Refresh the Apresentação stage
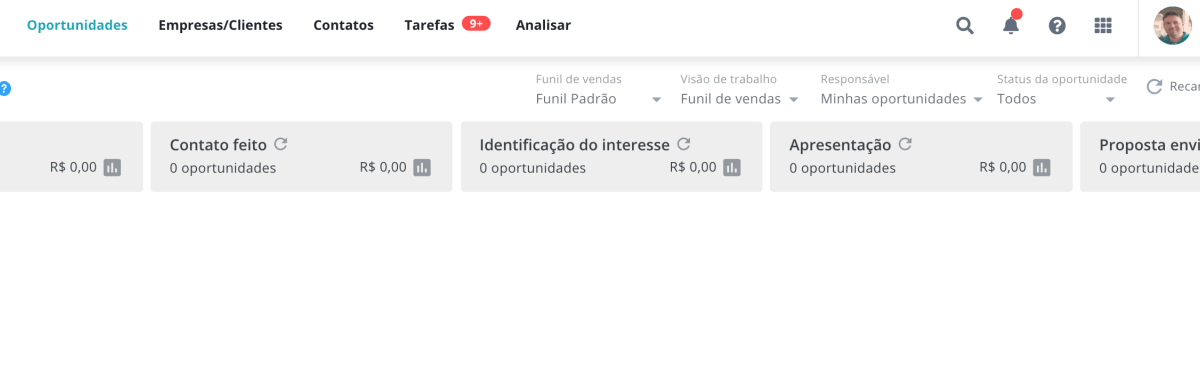 (905, 144)
